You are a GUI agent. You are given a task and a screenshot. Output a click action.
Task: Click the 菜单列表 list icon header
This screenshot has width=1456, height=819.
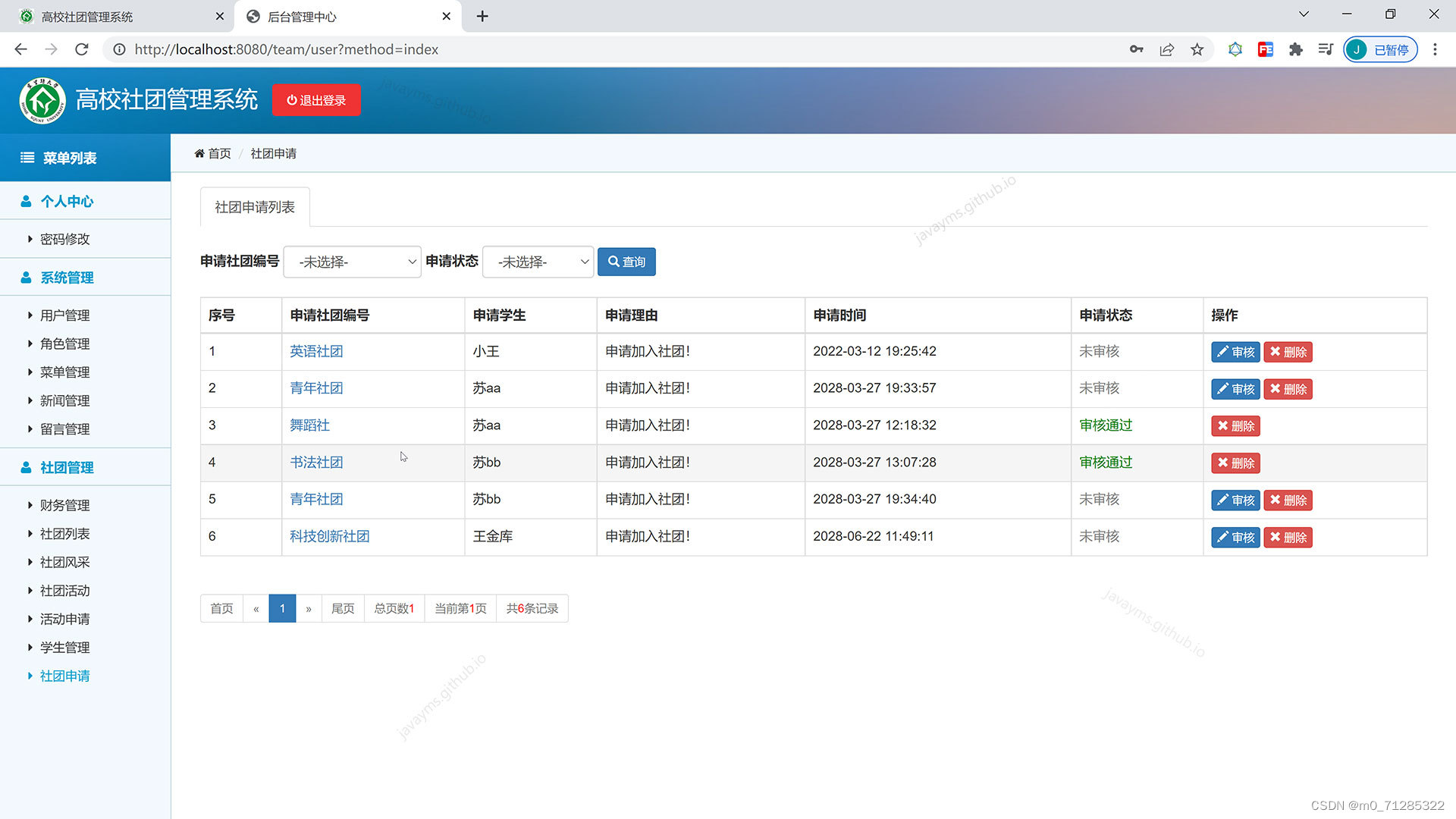click(x=59, y=158)
